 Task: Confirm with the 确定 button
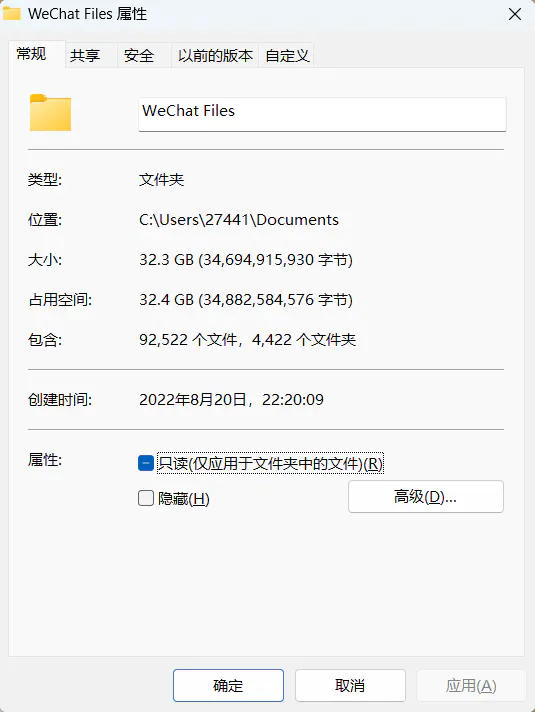[228, 685]
